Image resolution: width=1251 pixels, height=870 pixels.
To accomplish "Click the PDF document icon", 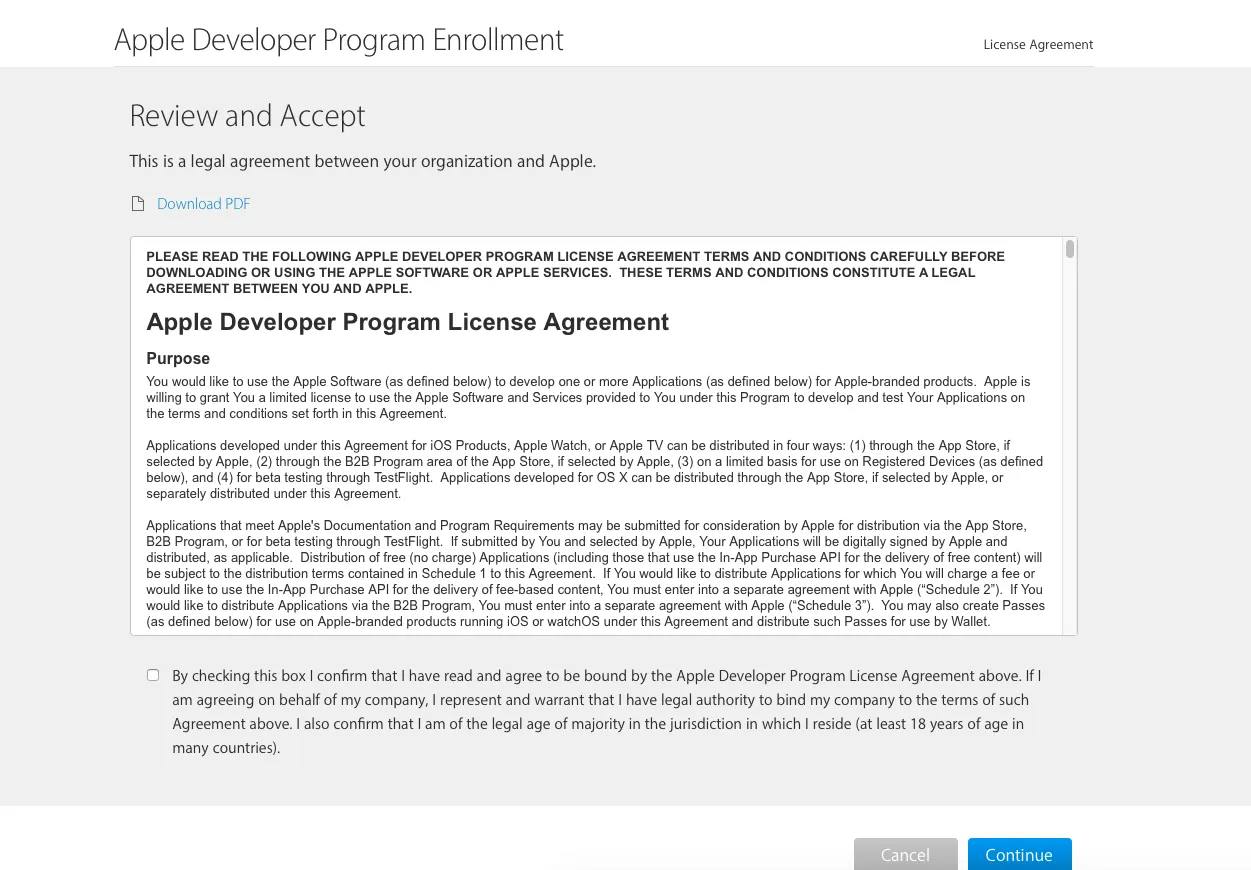I will pyautogui.click(x=138, y=204).
